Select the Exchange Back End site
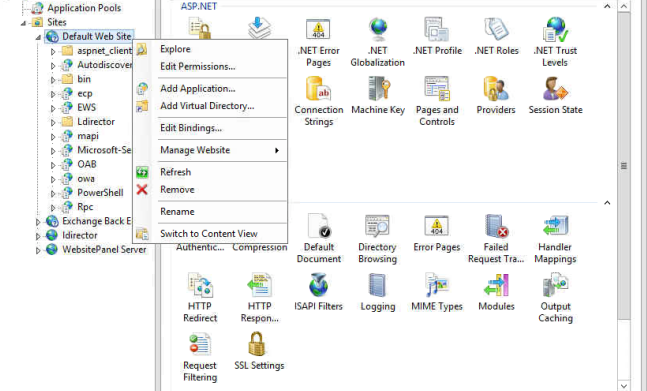Viewport: 647px width, 391px height. pos(97,221)
